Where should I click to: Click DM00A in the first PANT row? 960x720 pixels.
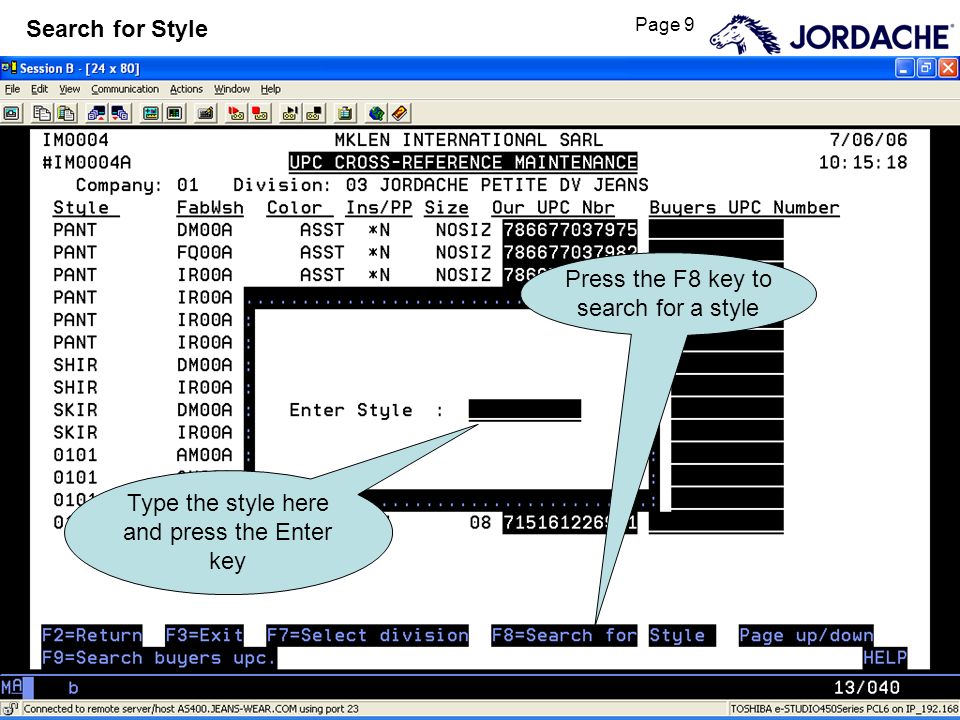point(204,230)
